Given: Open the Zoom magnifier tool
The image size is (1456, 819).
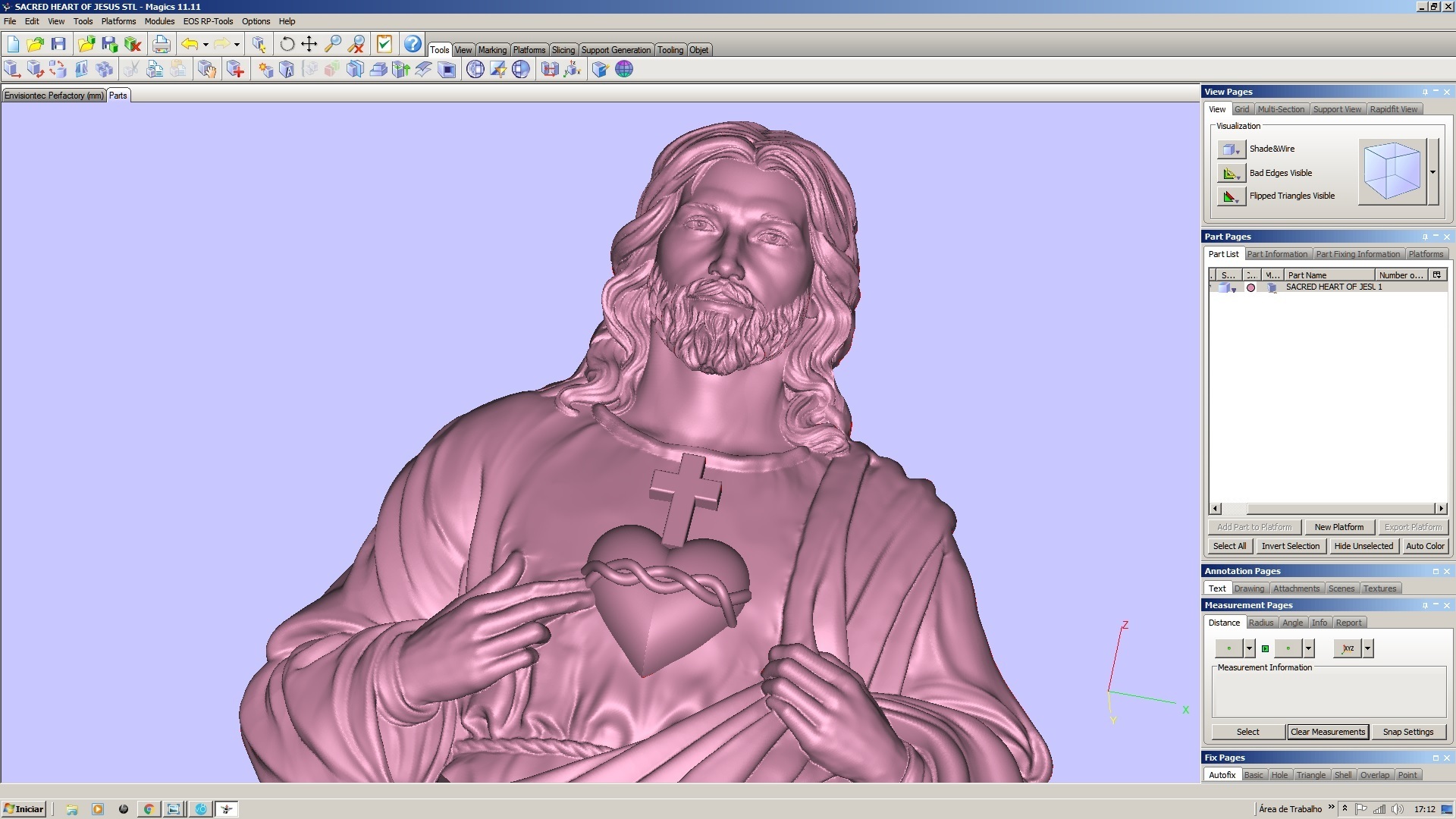Looking at the screenshot, I should (331, 45).
